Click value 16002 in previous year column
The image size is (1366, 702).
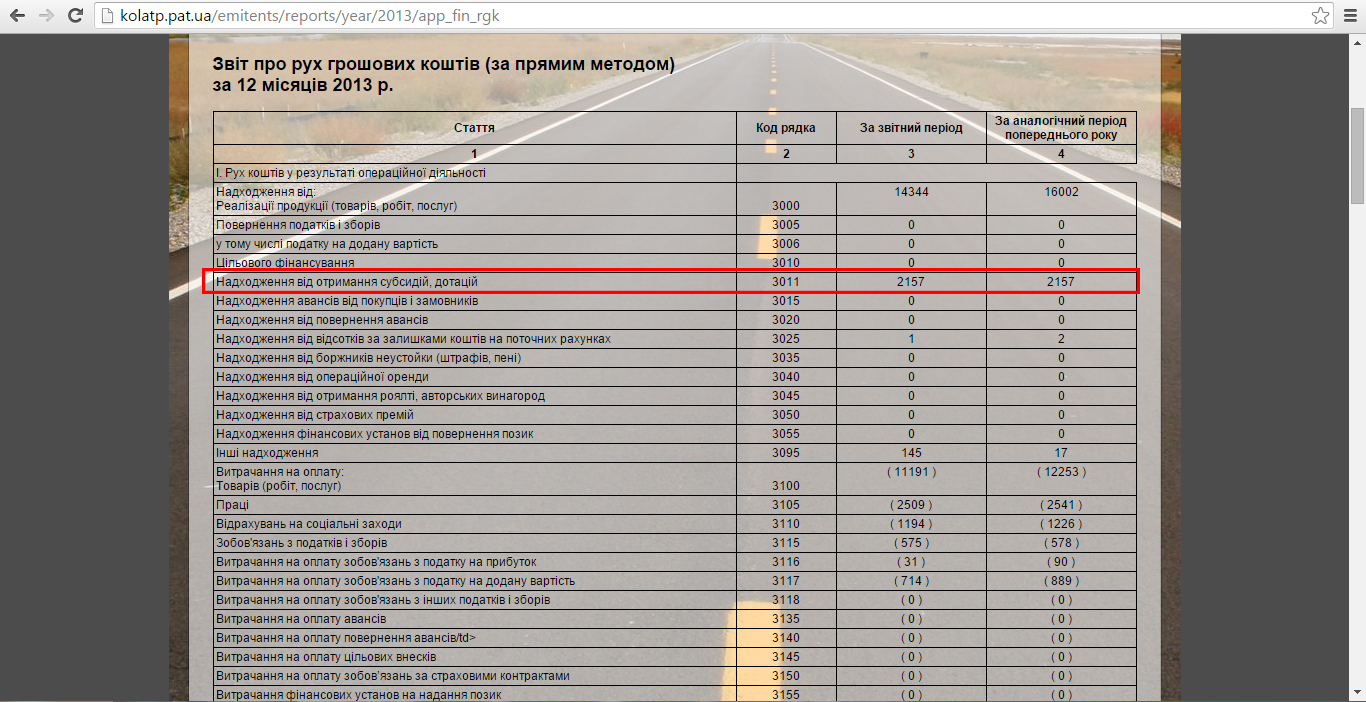point(1061,191)
